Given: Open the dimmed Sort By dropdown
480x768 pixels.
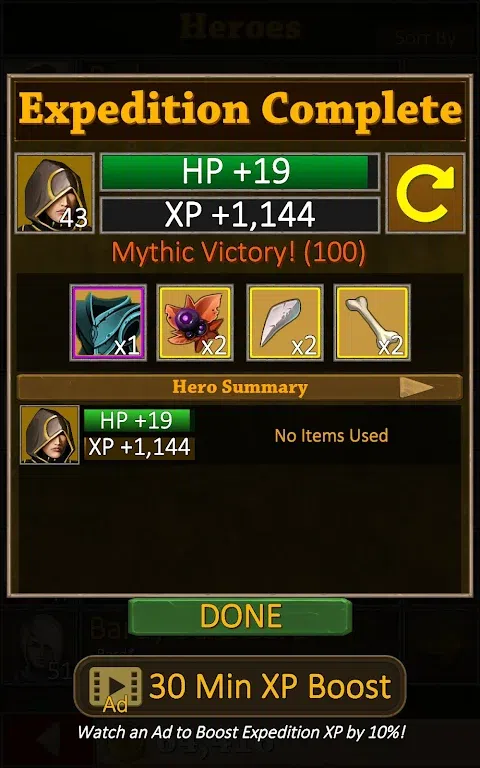Looking at the screenshot, I should (x=425, y=37).
